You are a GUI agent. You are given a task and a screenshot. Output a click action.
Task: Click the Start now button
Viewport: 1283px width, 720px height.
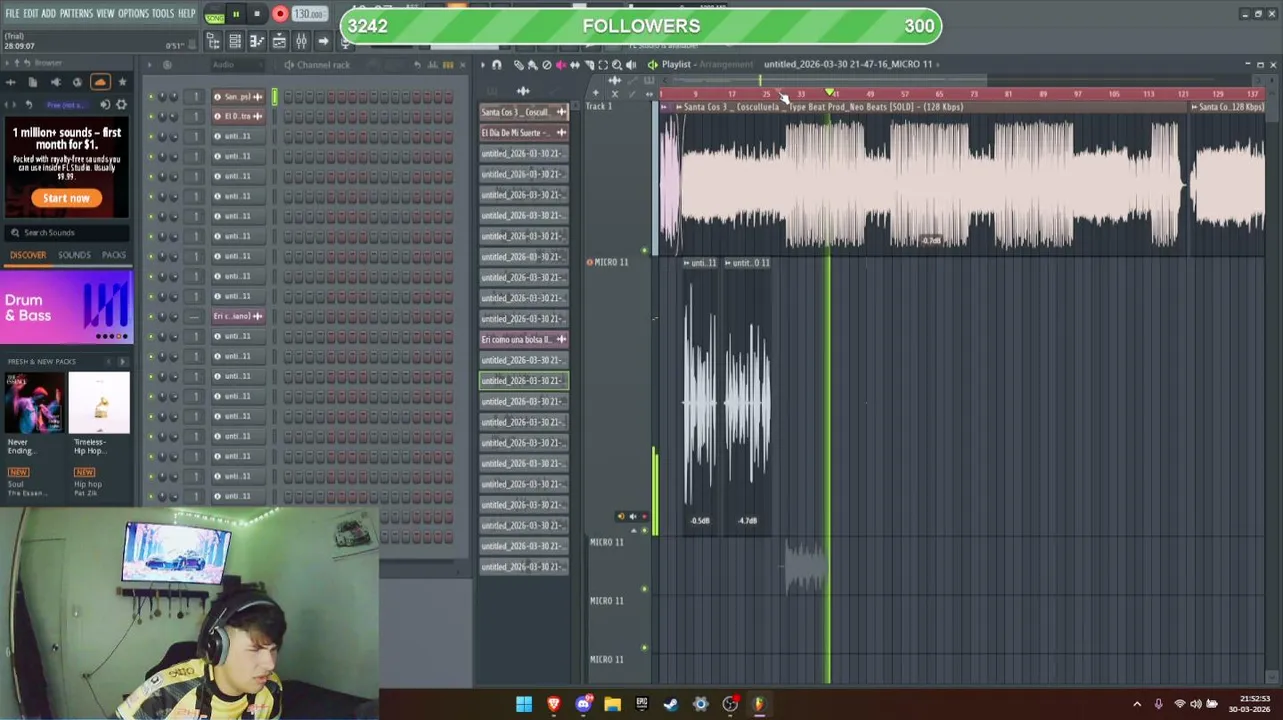point(66,198)
